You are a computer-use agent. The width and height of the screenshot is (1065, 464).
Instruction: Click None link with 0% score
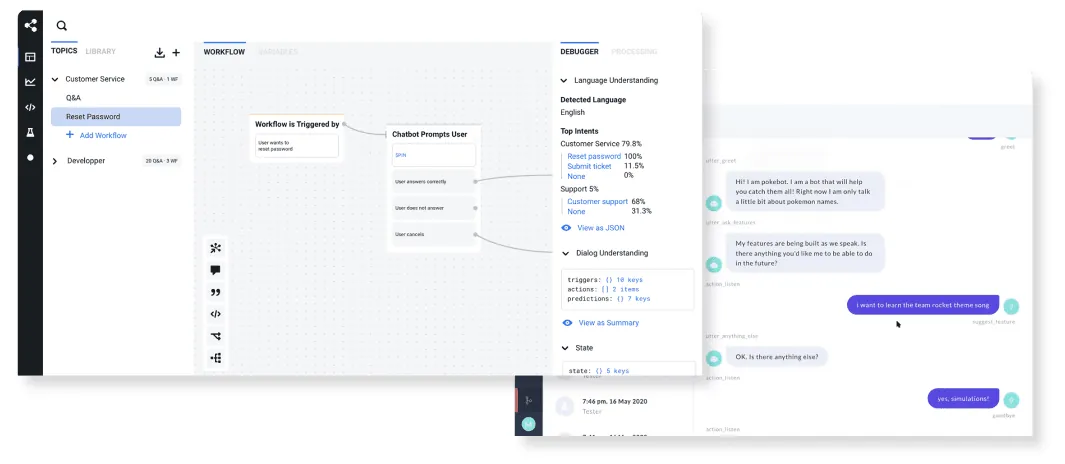576,177
